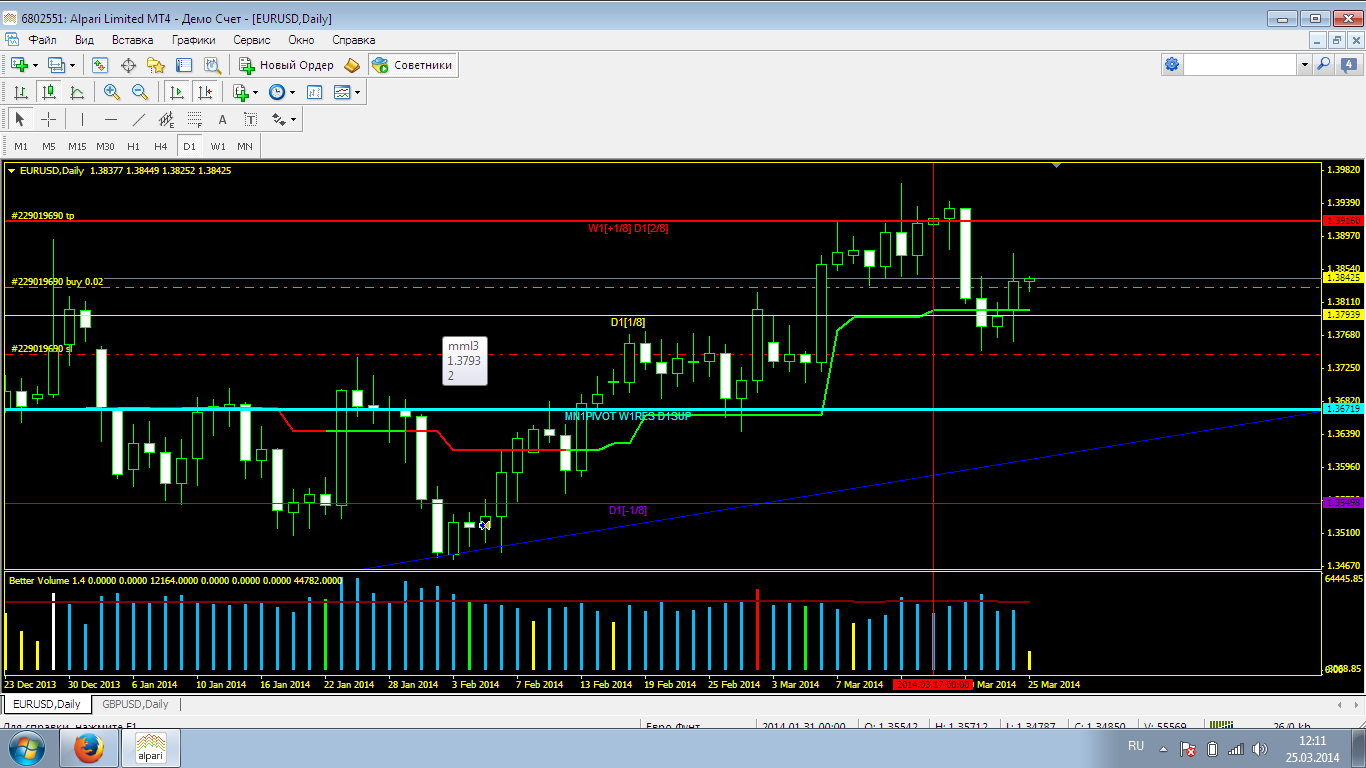Open Terminal panel icon
Screen dimensions: 1366x768
184,65
